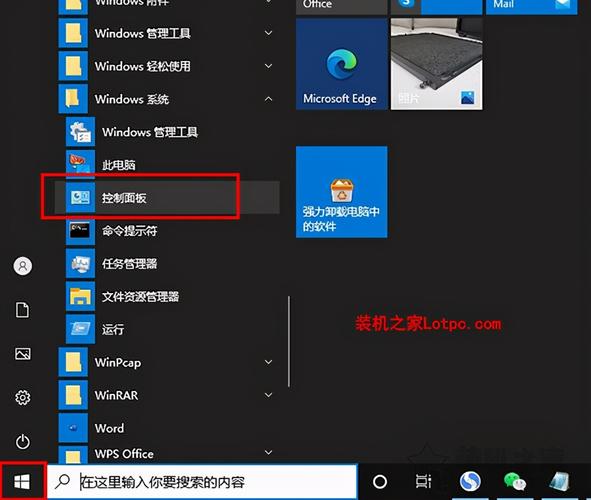The width and height of the screenshot is (591, 500).
Task: Open the Photos (照片) tile
Action: point(436,64)
